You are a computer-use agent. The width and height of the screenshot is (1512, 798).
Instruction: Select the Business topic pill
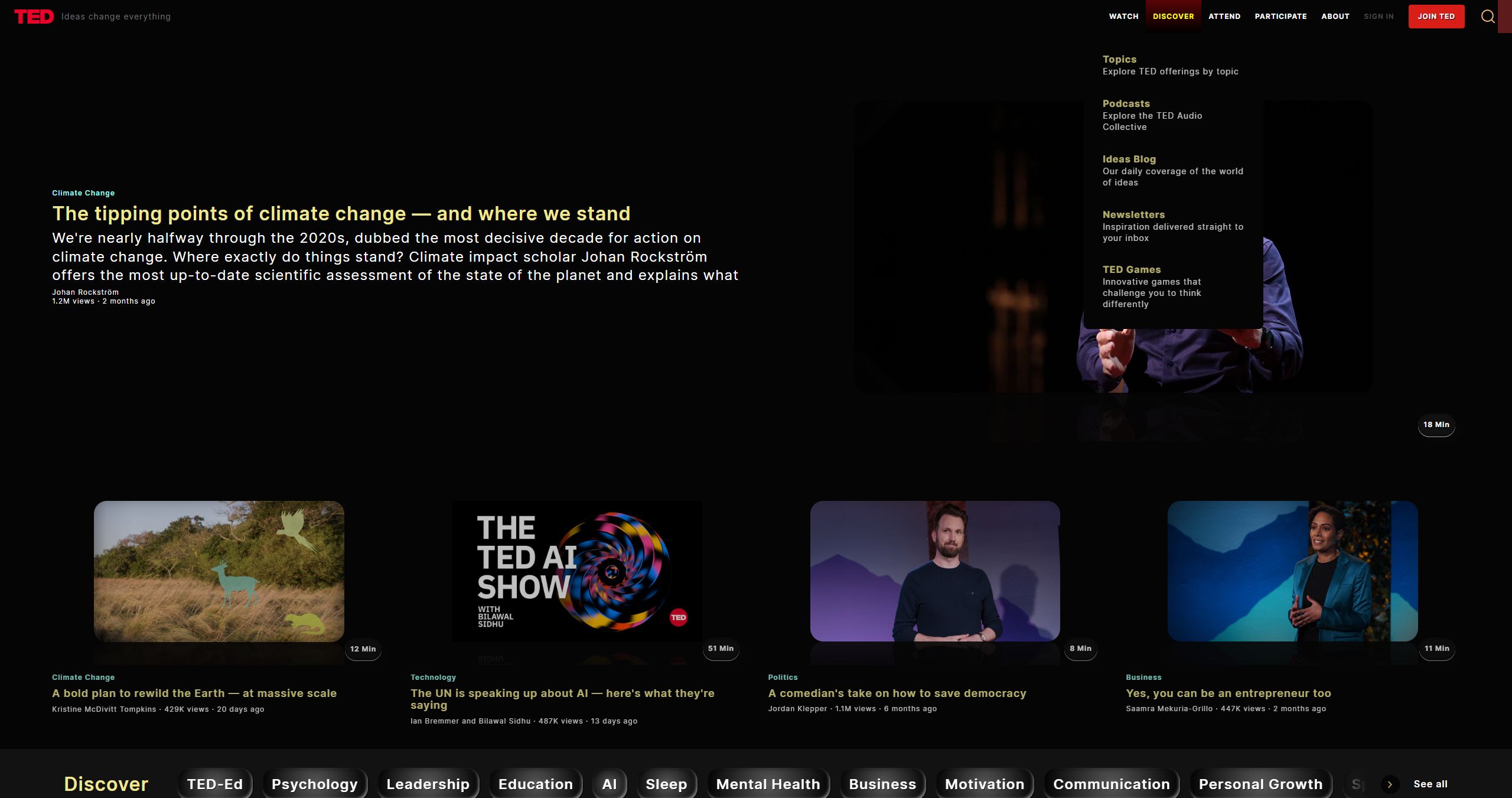882,784
